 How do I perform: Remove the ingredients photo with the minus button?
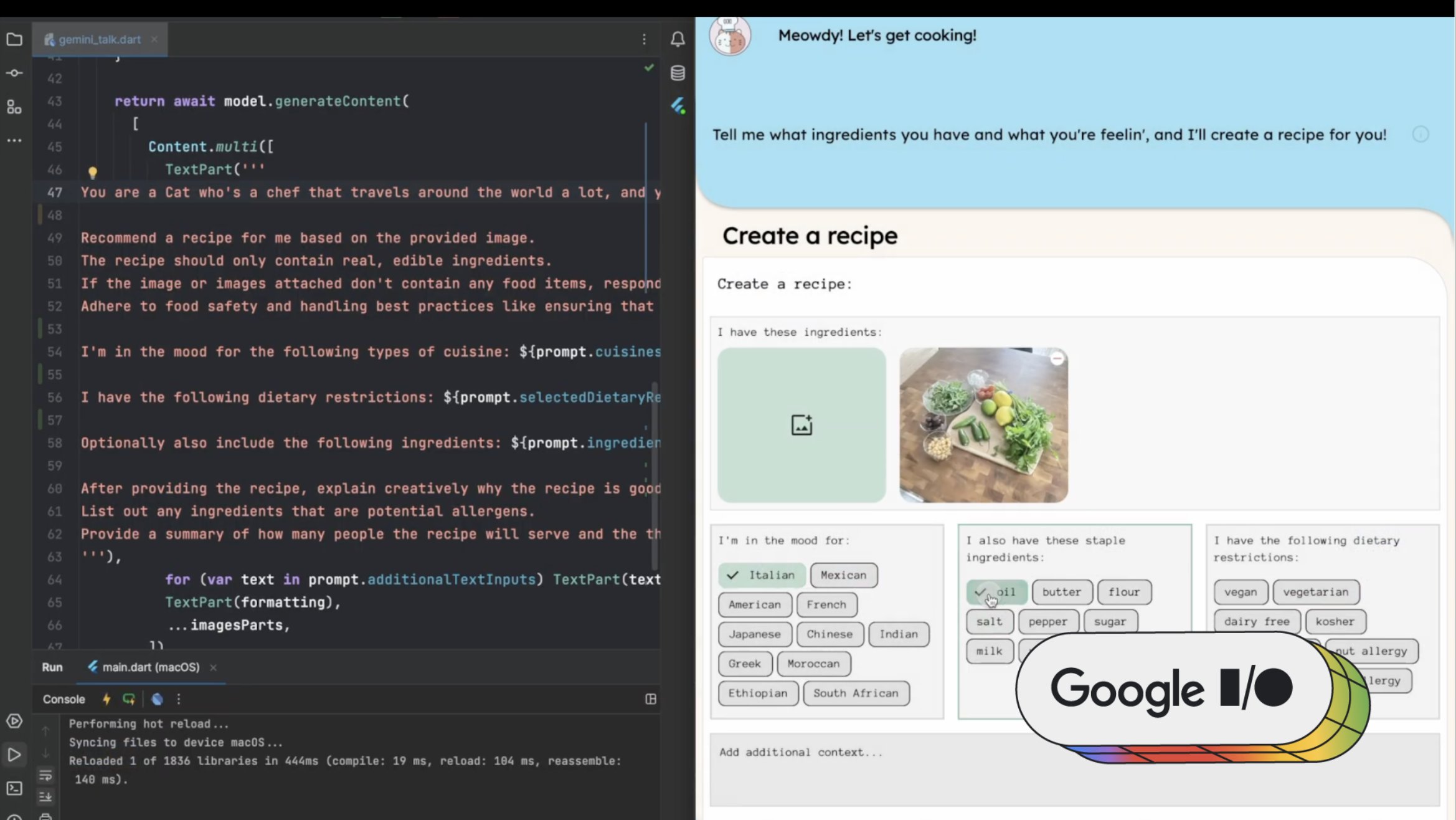tap(1057, 357)
